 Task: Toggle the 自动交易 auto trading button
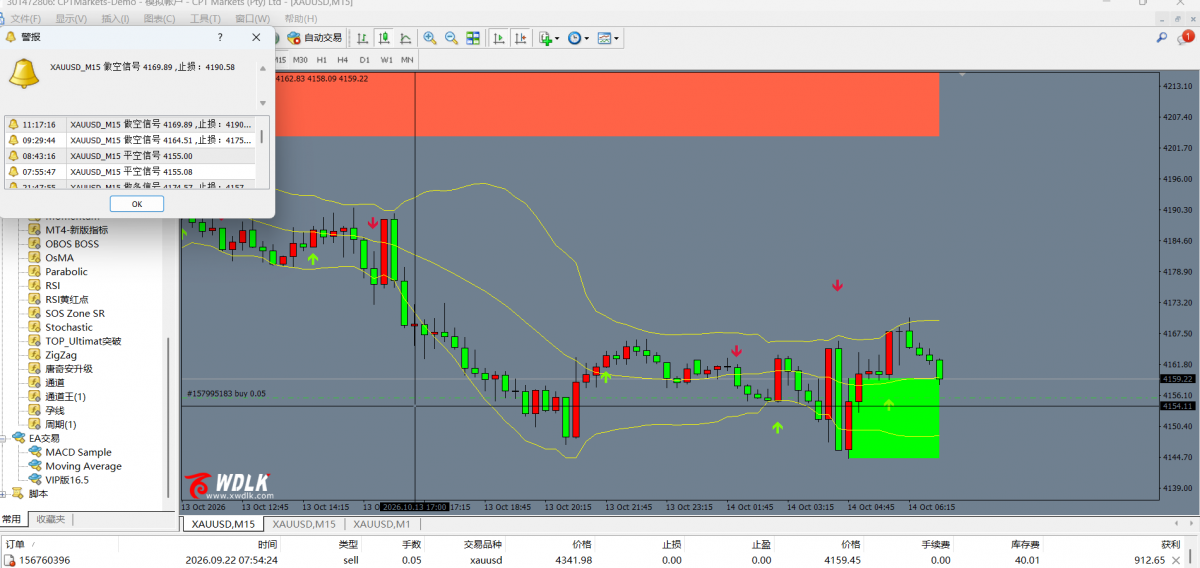[x=315, y=38]
